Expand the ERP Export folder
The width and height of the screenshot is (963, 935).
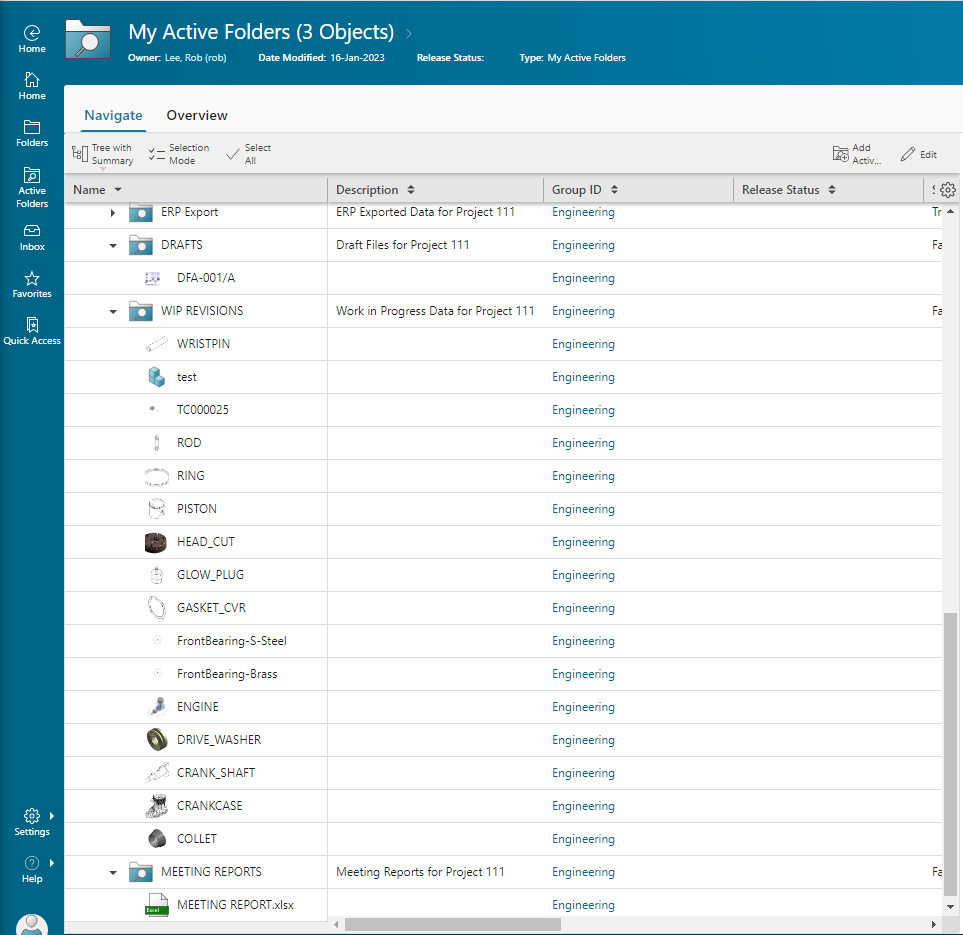(x=112, y=212)
